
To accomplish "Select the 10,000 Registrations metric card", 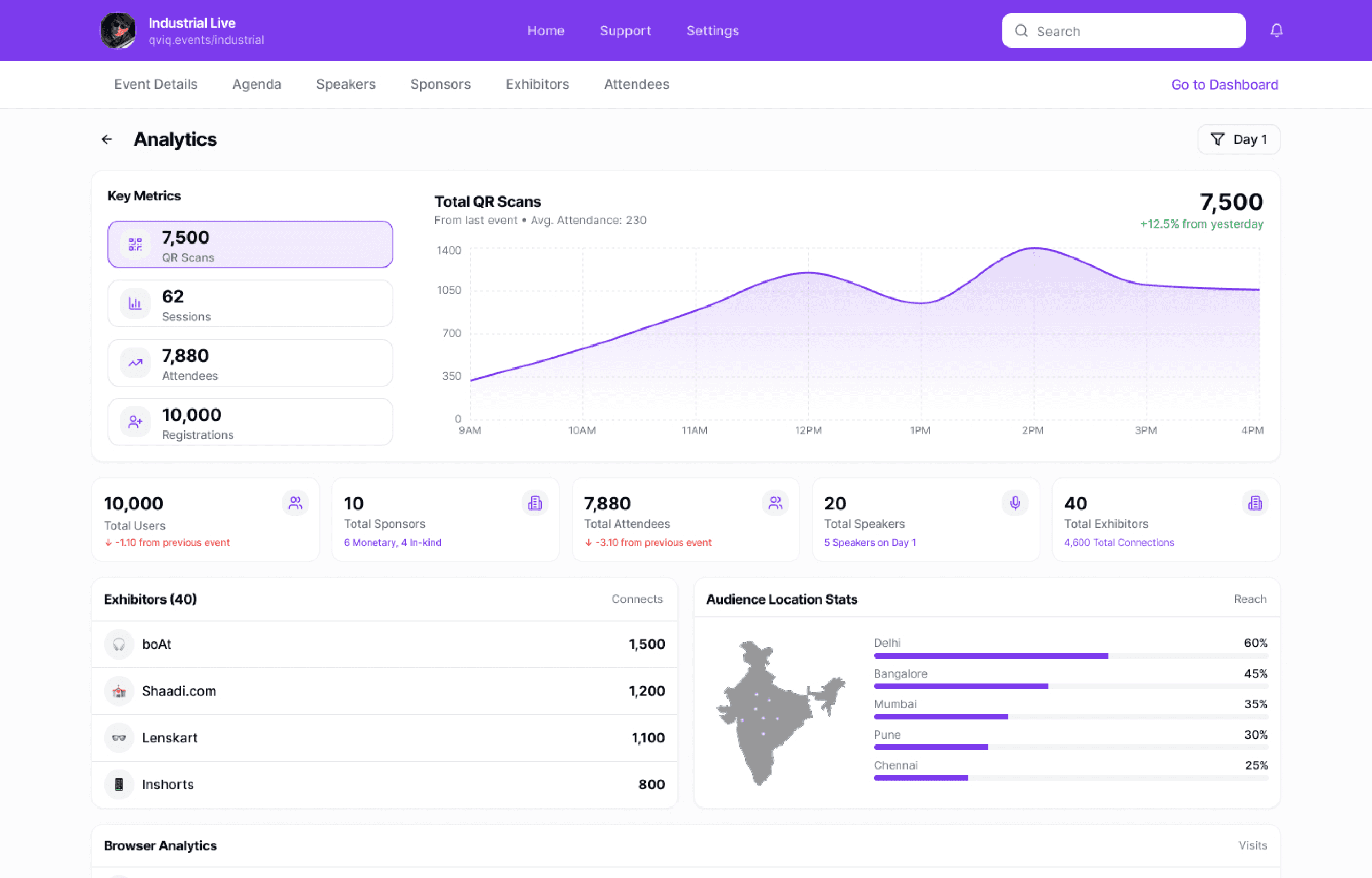I will click(x=250, y=422).
